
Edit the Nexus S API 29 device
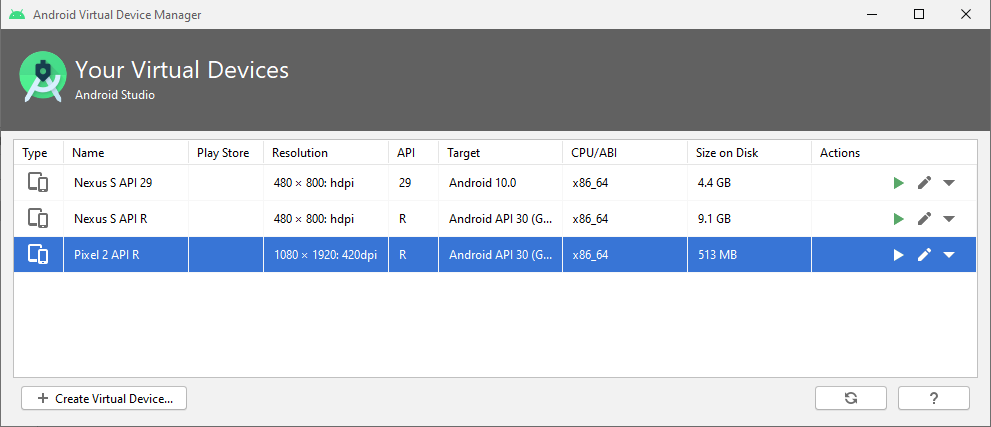[x=924, y=183]
